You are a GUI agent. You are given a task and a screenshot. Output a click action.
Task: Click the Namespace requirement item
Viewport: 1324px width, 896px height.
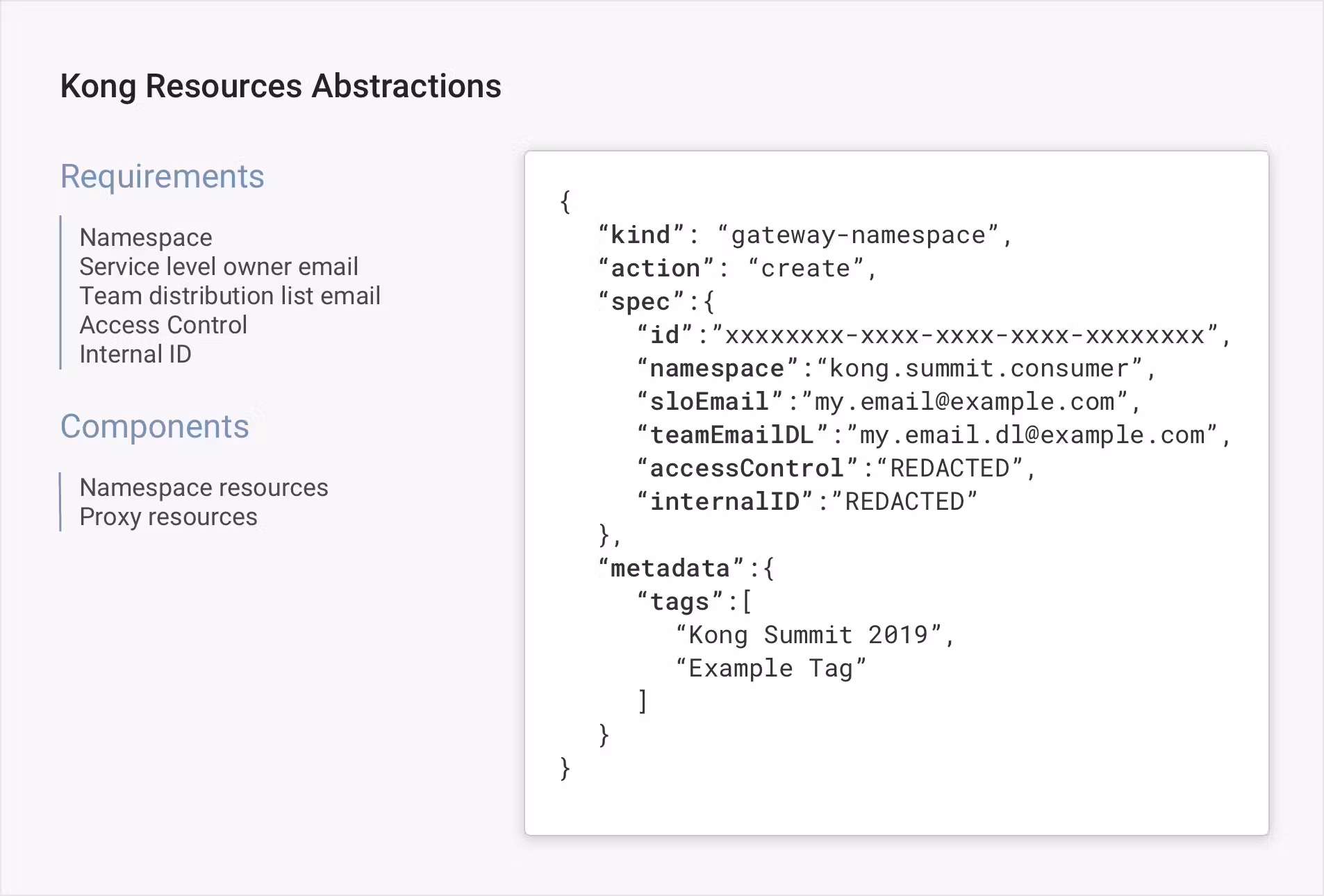pos(146,238)
